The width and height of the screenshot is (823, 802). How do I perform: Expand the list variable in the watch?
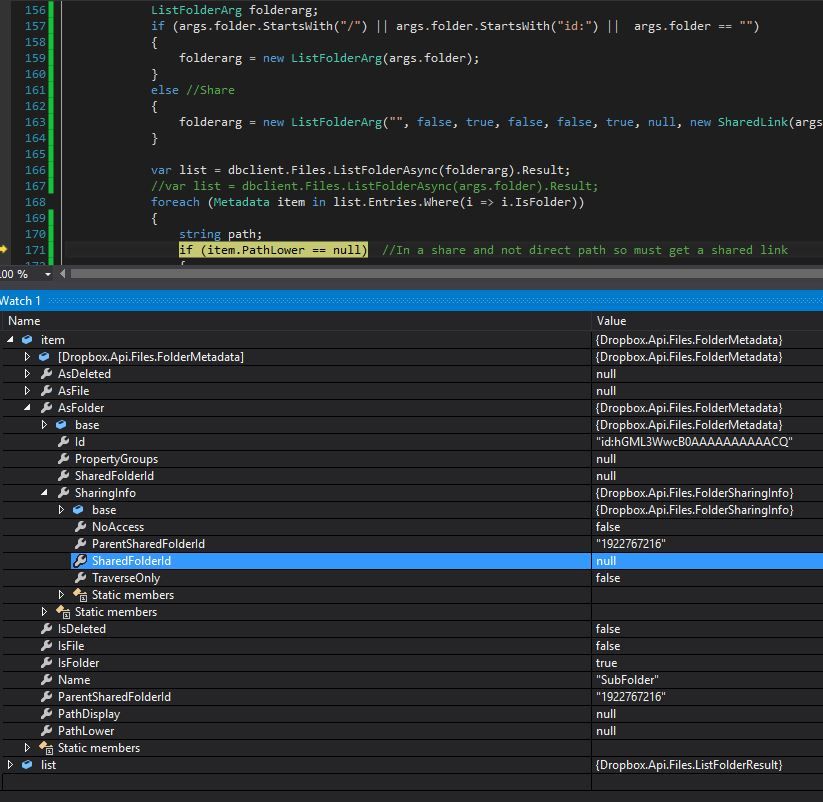10,765
